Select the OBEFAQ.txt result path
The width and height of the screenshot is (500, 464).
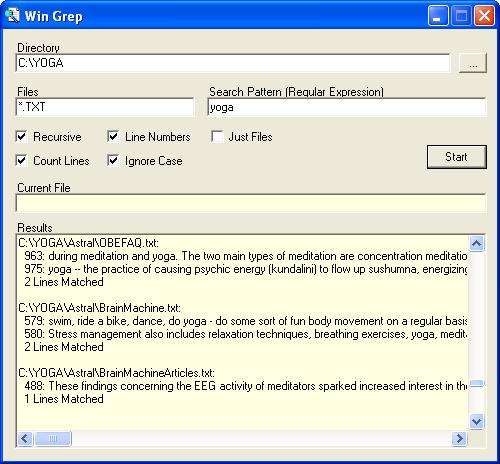pos(89,243)
